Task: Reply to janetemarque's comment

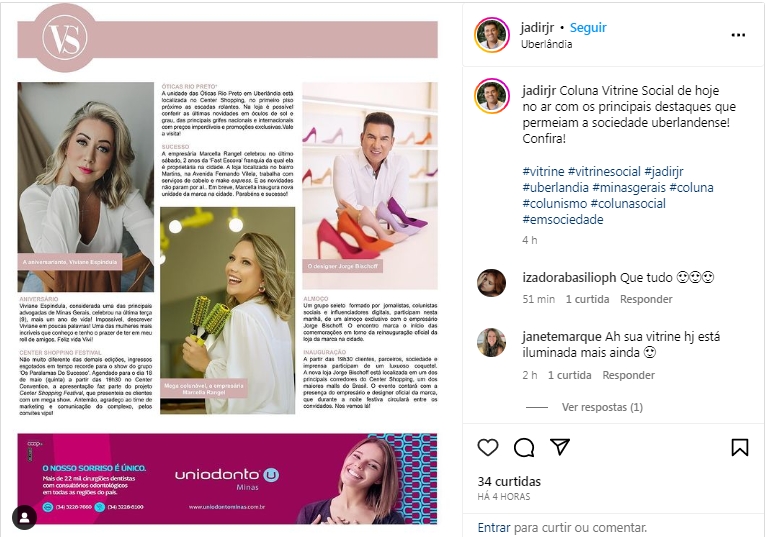Action: coord(628,375)
